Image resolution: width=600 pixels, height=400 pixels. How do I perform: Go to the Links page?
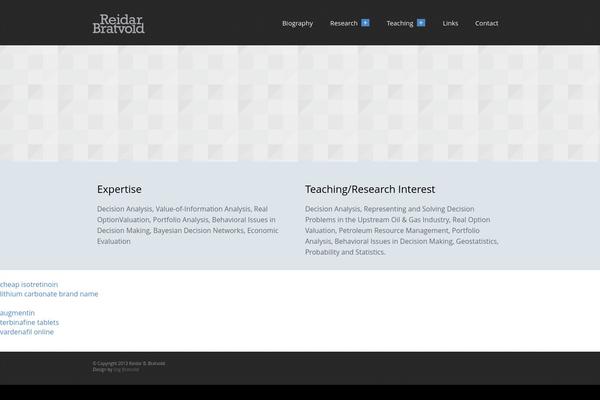pyautogui.click(x=450, y=23)
